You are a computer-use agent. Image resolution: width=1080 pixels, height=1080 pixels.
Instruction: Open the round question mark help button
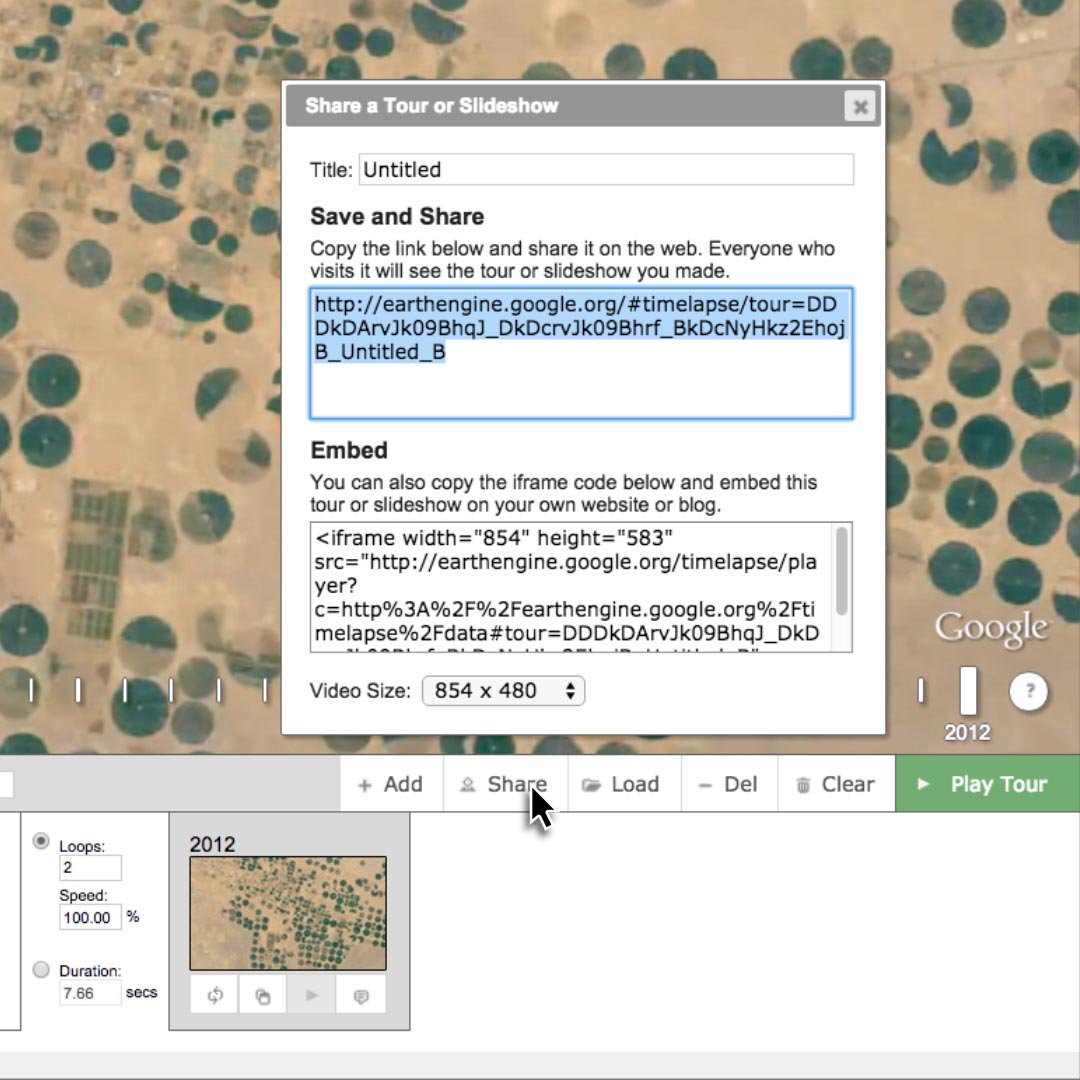click(1028, 690)
